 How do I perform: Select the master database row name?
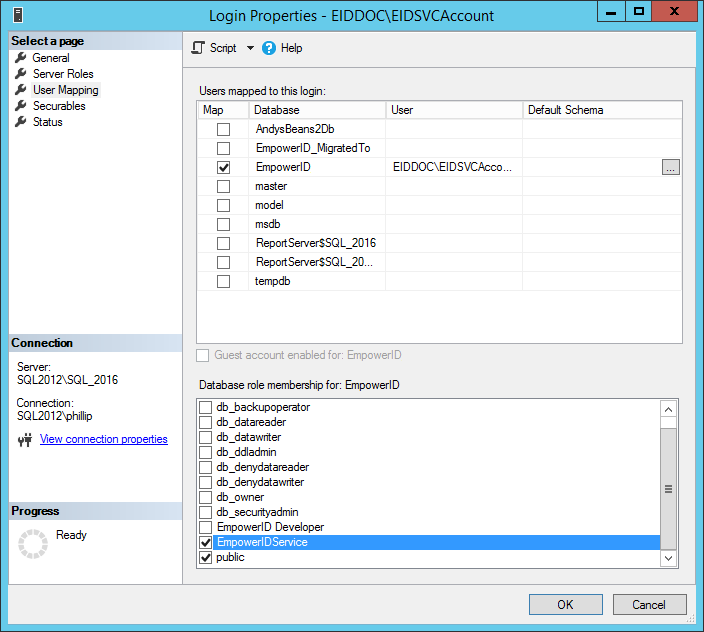tap(271, 186)
